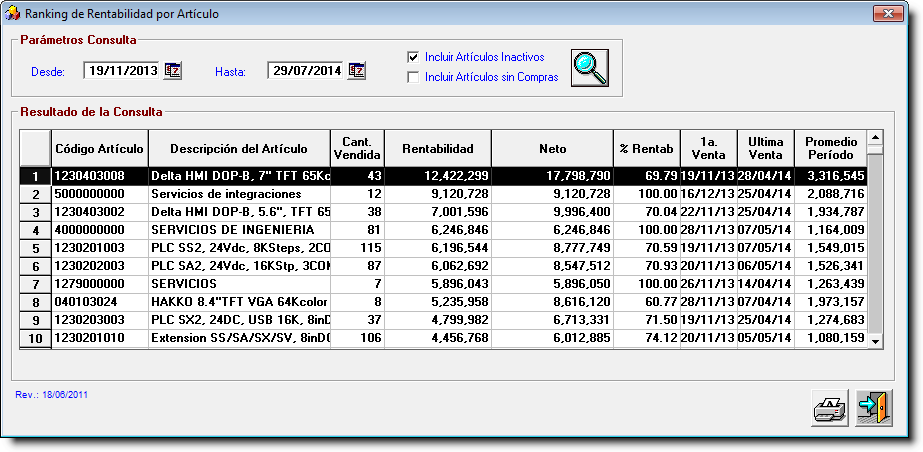This screenshot has height=452, width=923.
Task: Click the Rentabilidad column header
Action: click(x=438, y=148)
